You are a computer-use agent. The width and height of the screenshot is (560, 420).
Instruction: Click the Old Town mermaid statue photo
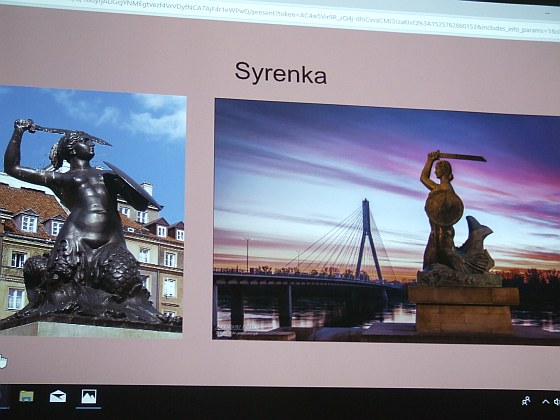click(x=92, y=212)
